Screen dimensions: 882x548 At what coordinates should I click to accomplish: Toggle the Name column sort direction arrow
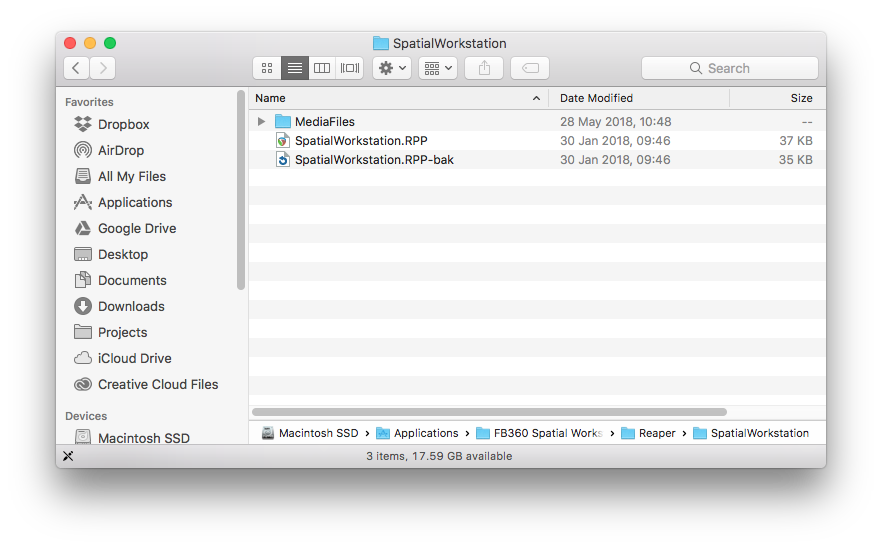(537, 98)
